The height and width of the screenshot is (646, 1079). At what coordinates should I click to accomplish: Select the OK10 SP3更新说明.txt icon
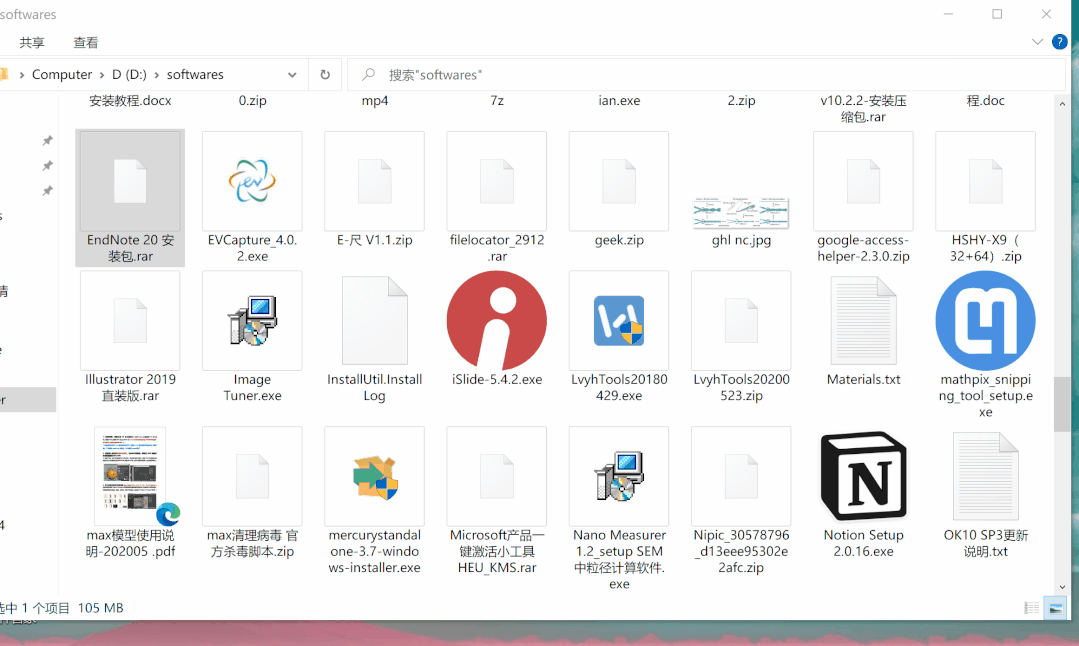tap(985, 476)
